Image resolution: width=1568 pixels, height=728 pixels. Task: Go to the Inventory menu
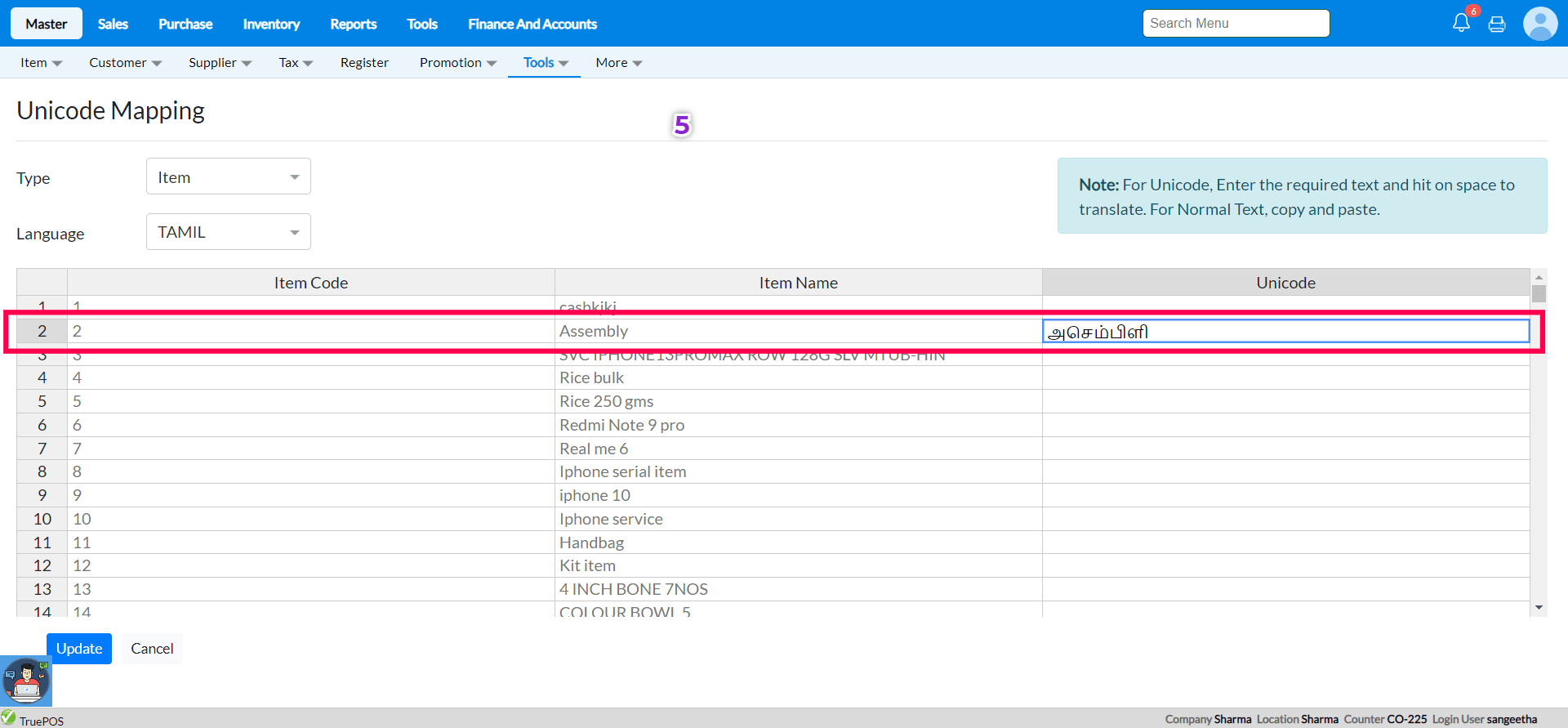[271, 24]
